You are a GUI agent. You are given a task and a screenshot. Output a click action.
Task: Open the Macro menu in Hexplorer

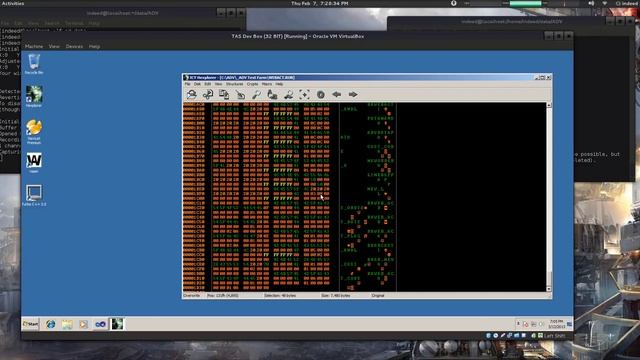pos(267,84)
